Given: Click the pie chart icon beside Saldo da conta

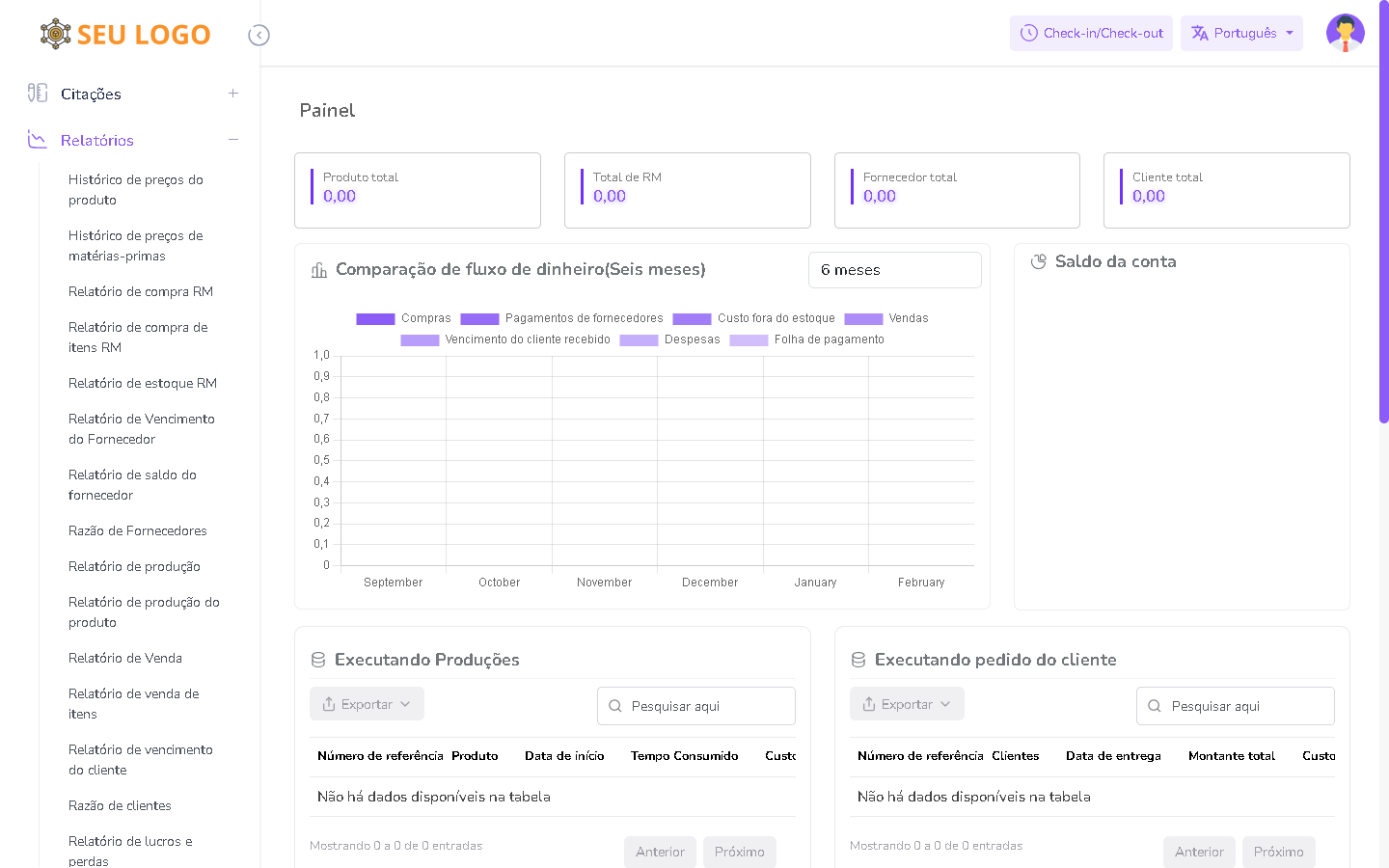Looking at the screenshot, I should tap(1039, 261).
